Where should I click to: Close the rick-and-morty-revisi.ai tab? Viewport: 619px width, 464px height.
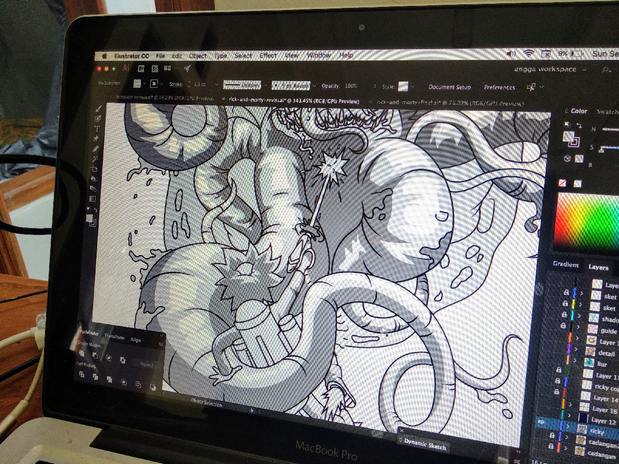(x=224, y=99)
